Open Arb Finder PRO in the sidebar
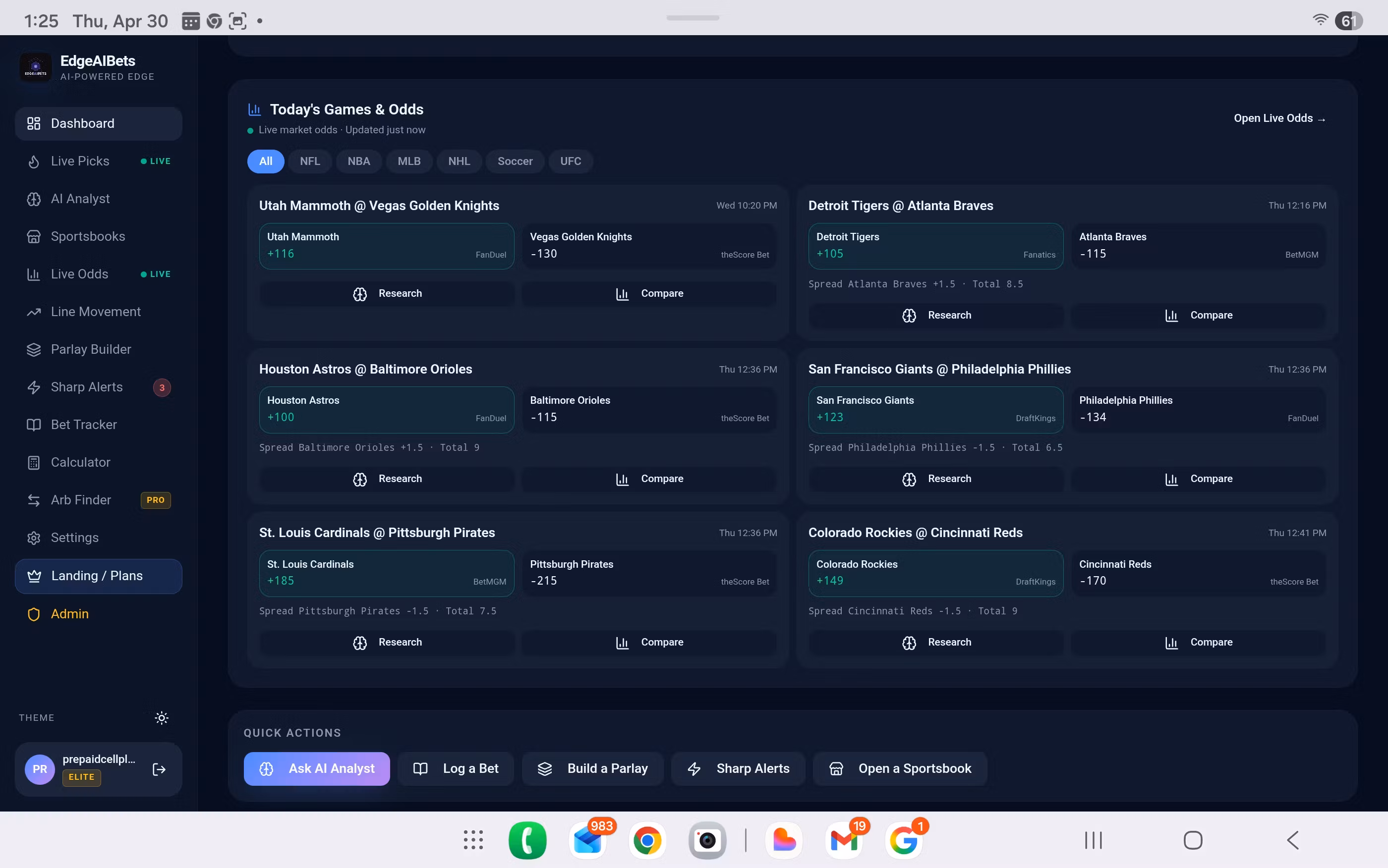Image resolution: width=1388 pixels, height=868 pixels. click(x=98, y=500)
